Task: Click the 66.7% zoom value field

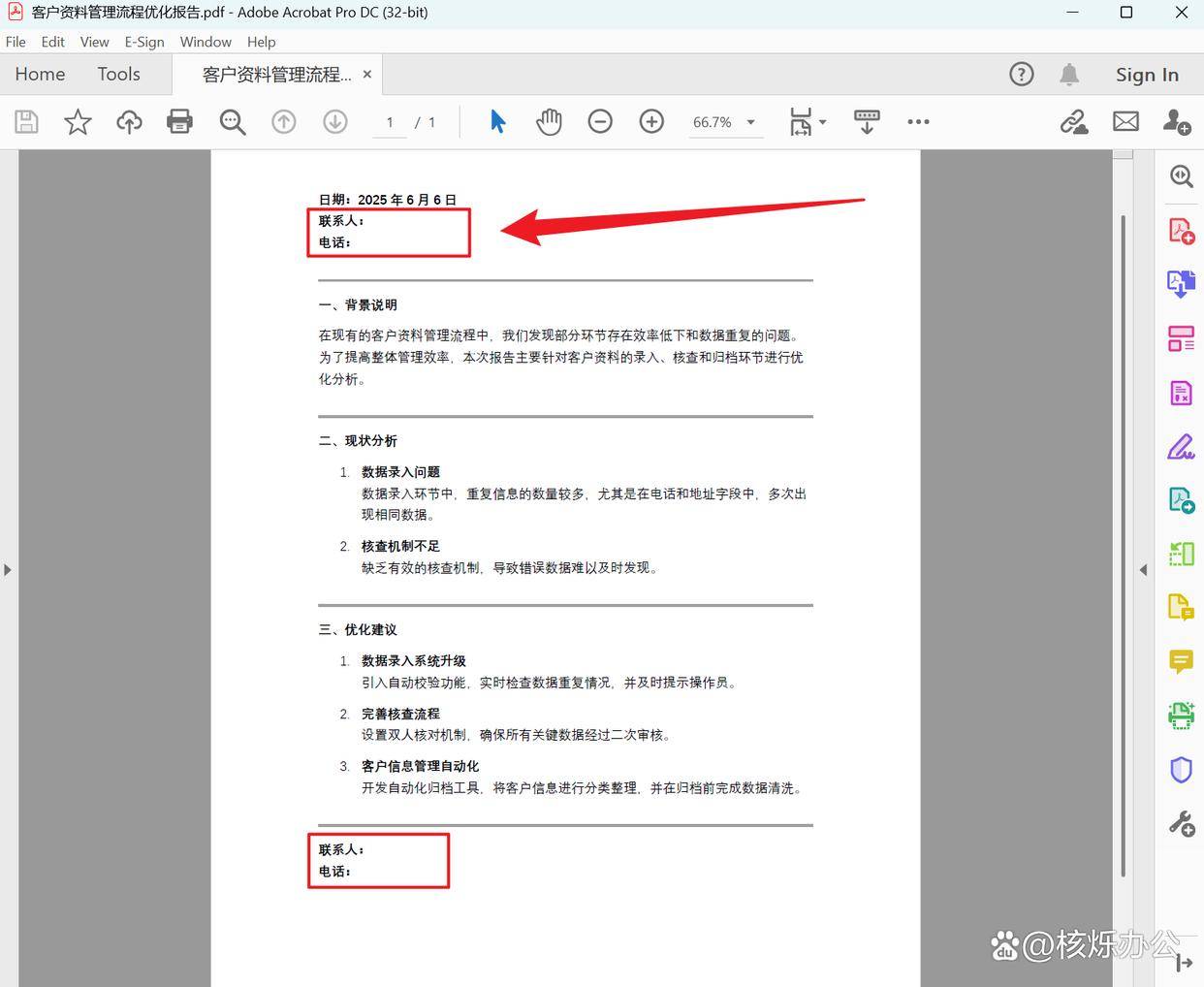Action: click(x=713, y=122)
